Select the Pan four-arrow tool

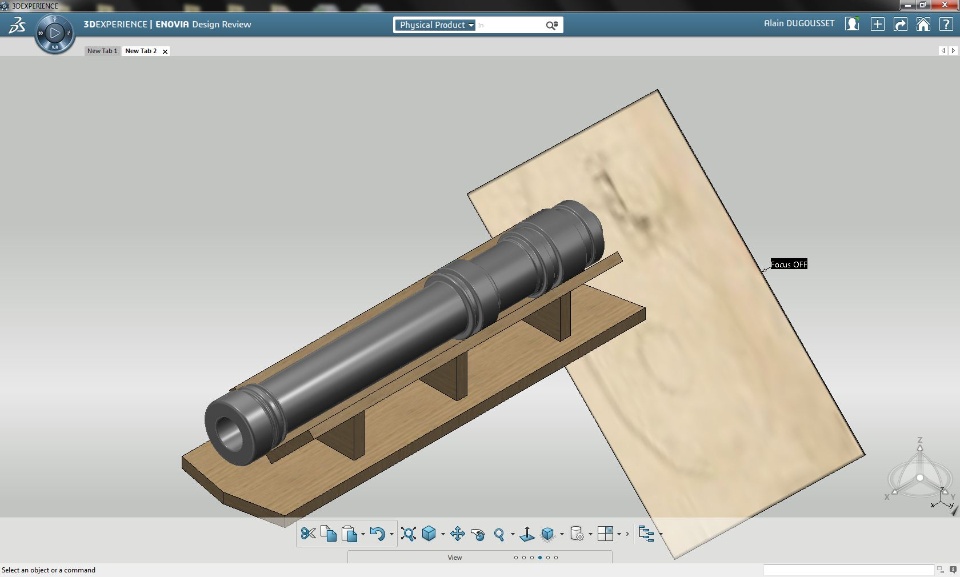tap(457, 534)
